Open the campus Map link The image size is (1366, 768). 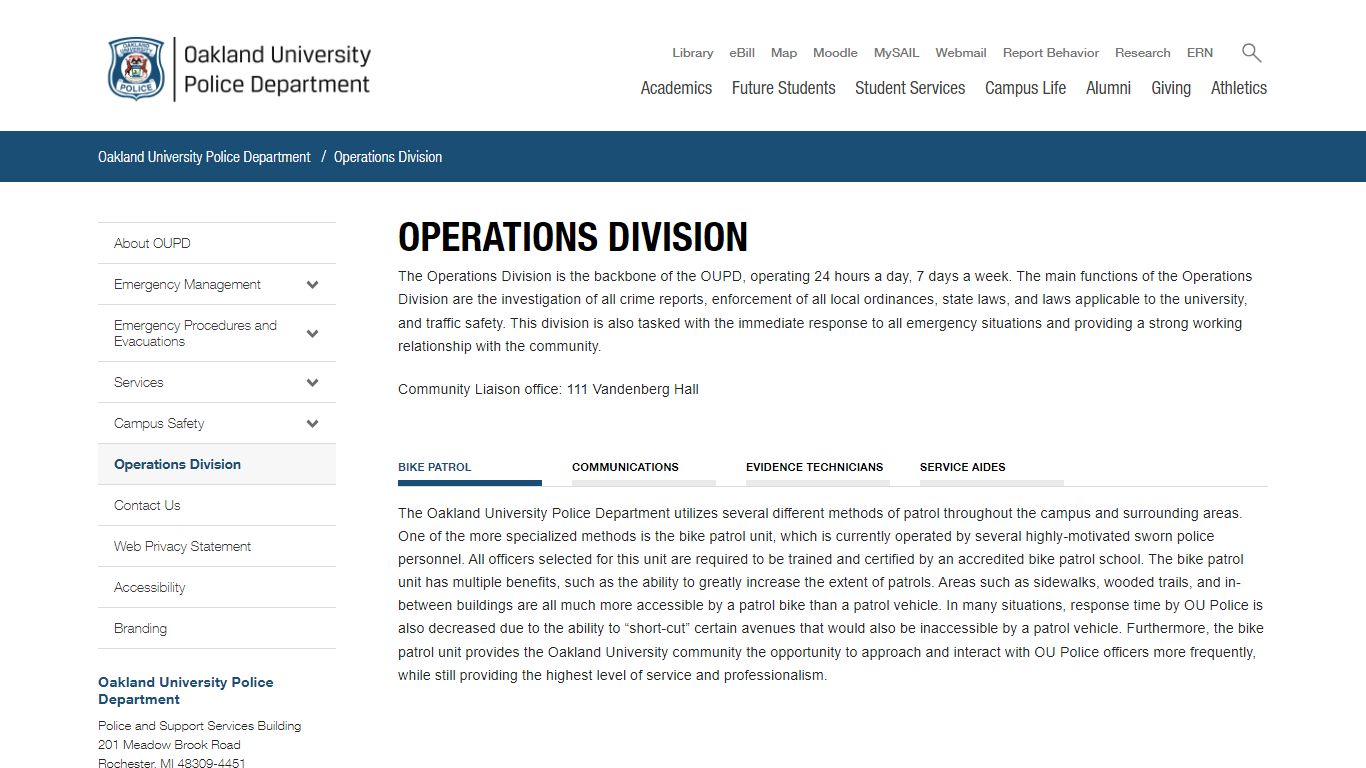(x=784, y=53)
